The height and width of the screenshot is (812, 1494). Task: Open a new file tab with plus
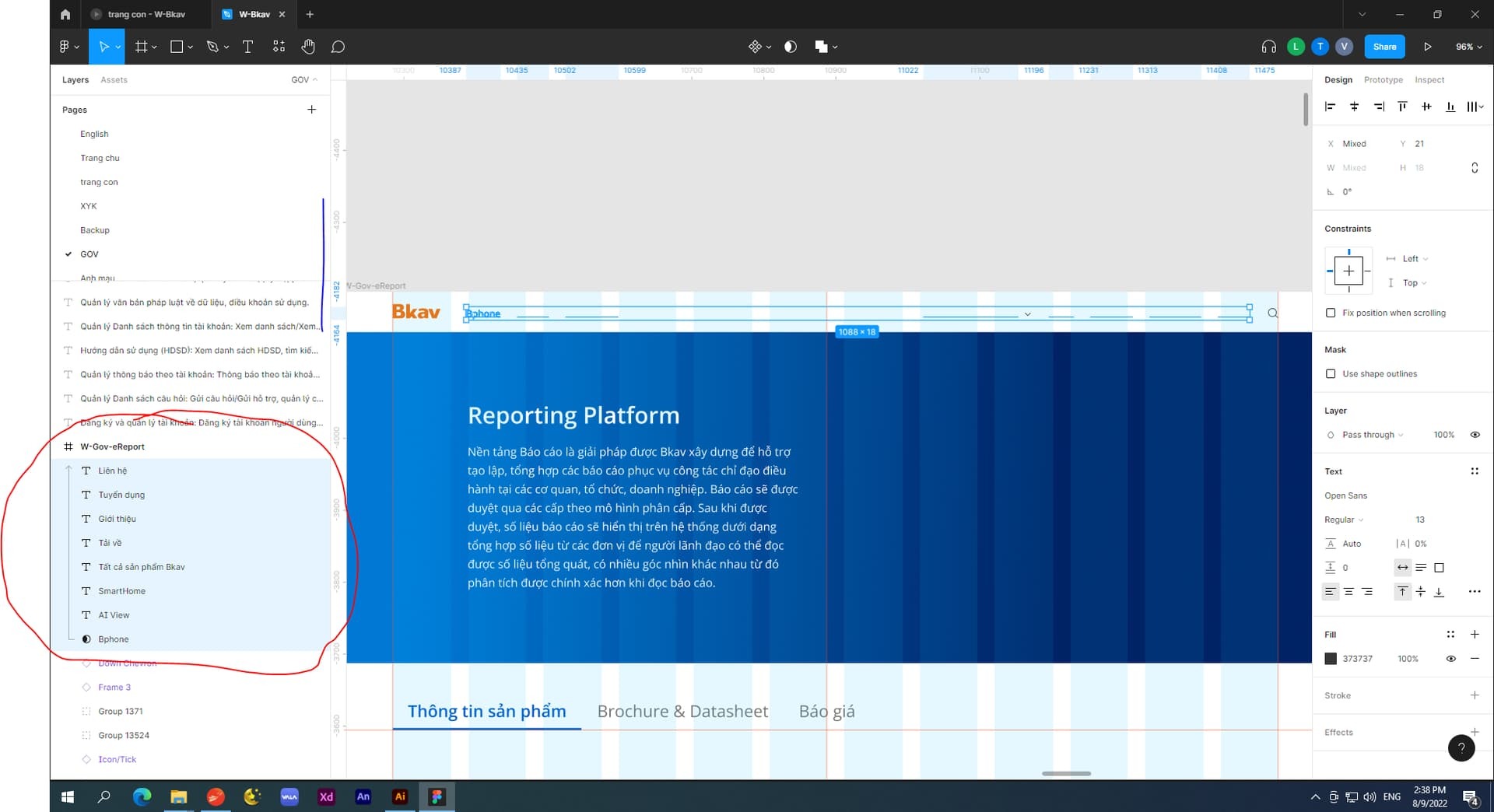coord(310,14)
